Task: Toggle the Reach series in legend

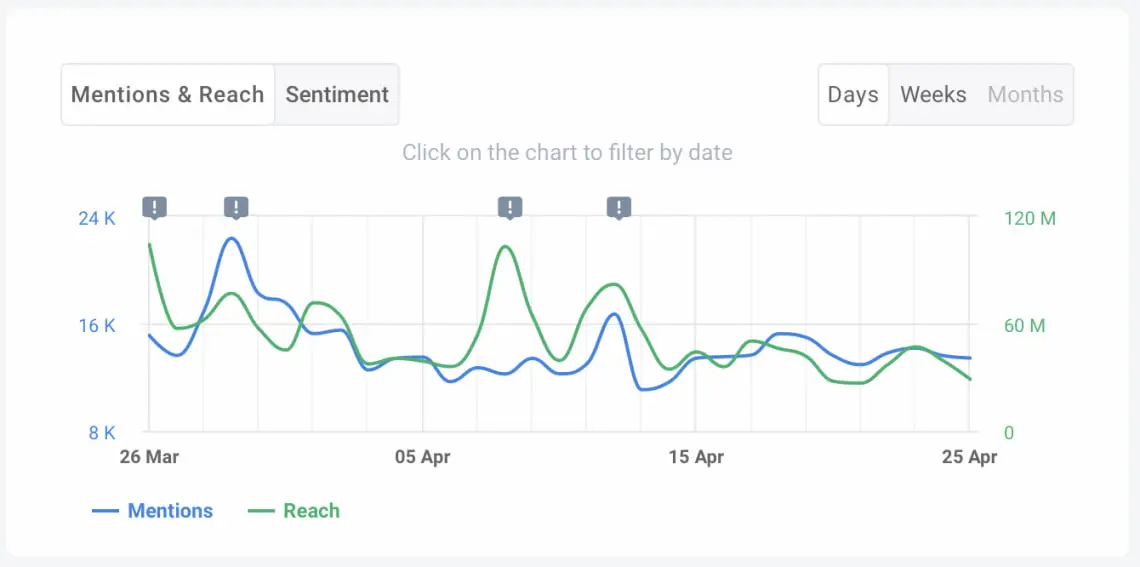Action: coord(311,511)
